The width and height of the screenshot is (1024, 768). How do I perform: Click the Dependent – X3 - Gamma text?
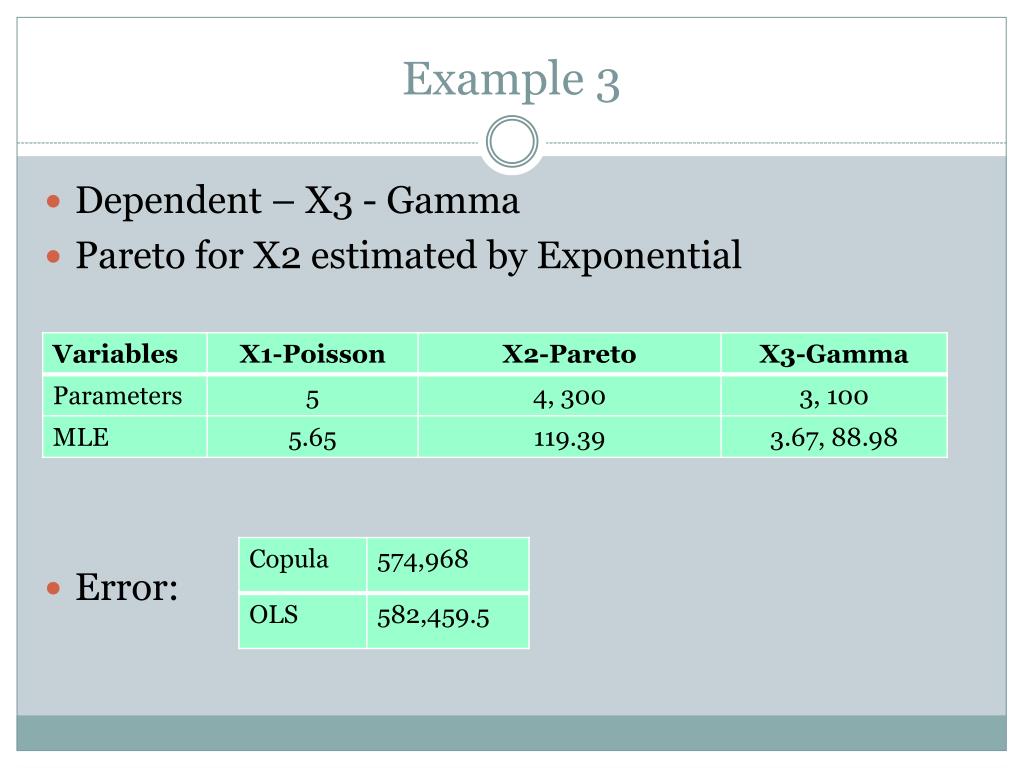click(298, 200)
